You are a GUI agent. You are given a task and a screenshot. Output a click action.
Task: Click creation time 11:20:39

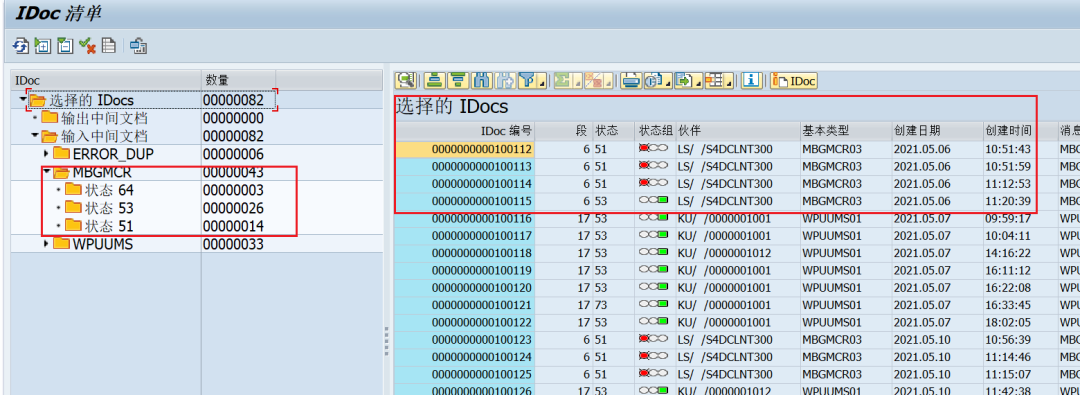[x=1008, y=201]
